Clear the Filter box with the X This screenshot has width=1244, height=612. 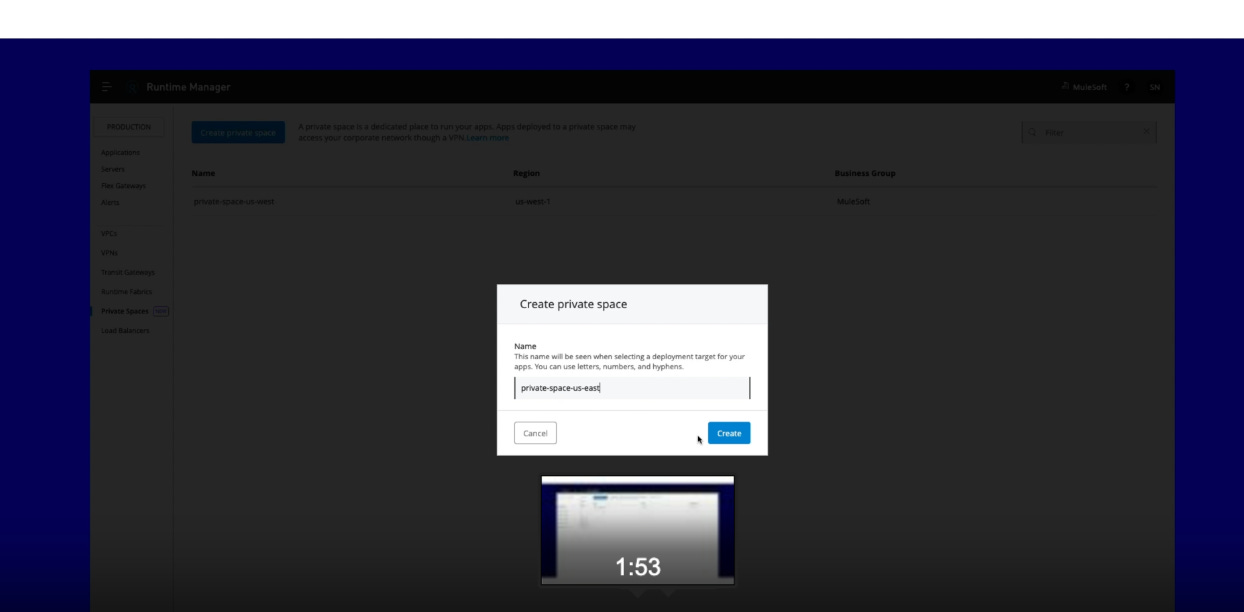coord(1146,132)
